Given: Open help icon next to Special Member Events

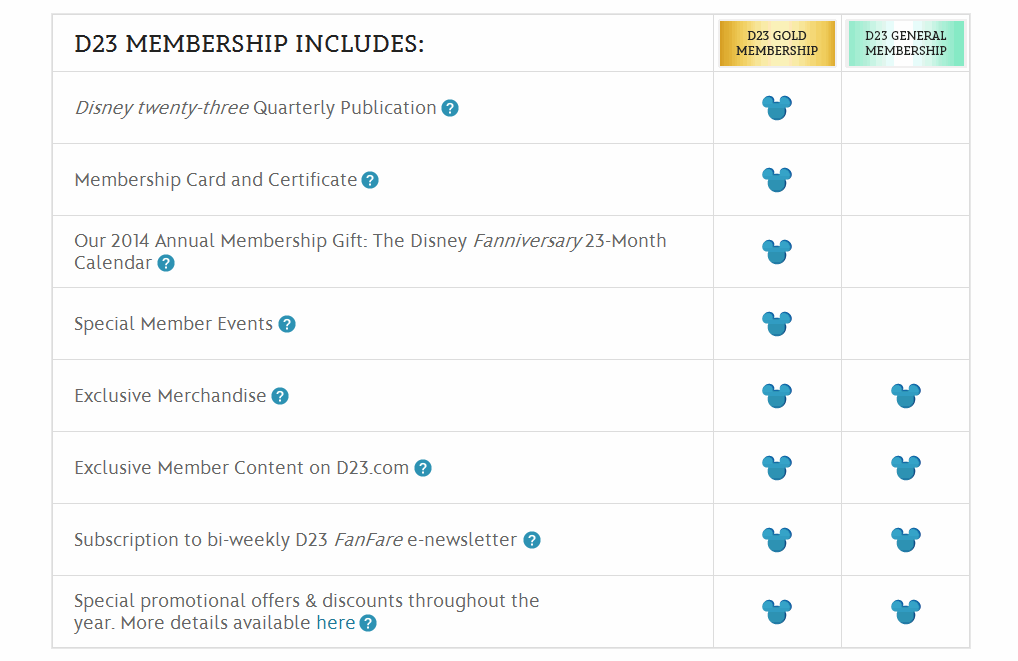Looking at the screenshot, I should coord(287,325).
